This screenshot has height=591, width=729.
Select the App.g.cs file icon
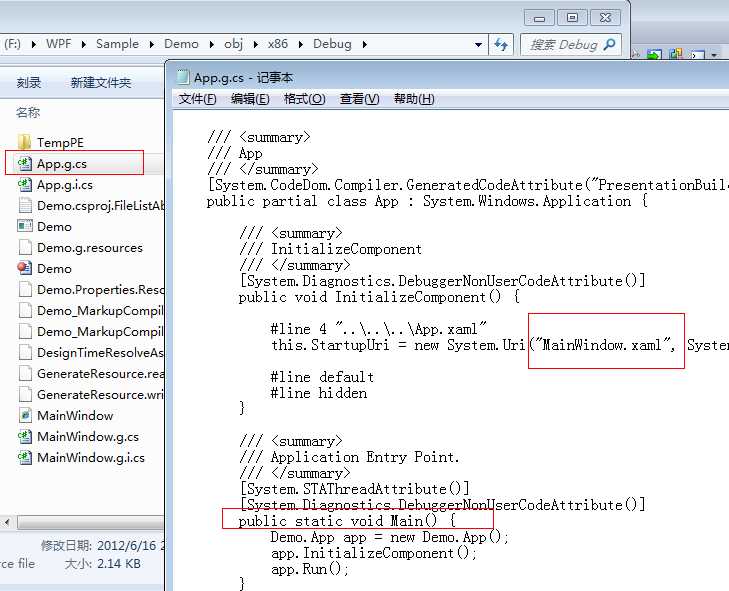coord(24,164)
